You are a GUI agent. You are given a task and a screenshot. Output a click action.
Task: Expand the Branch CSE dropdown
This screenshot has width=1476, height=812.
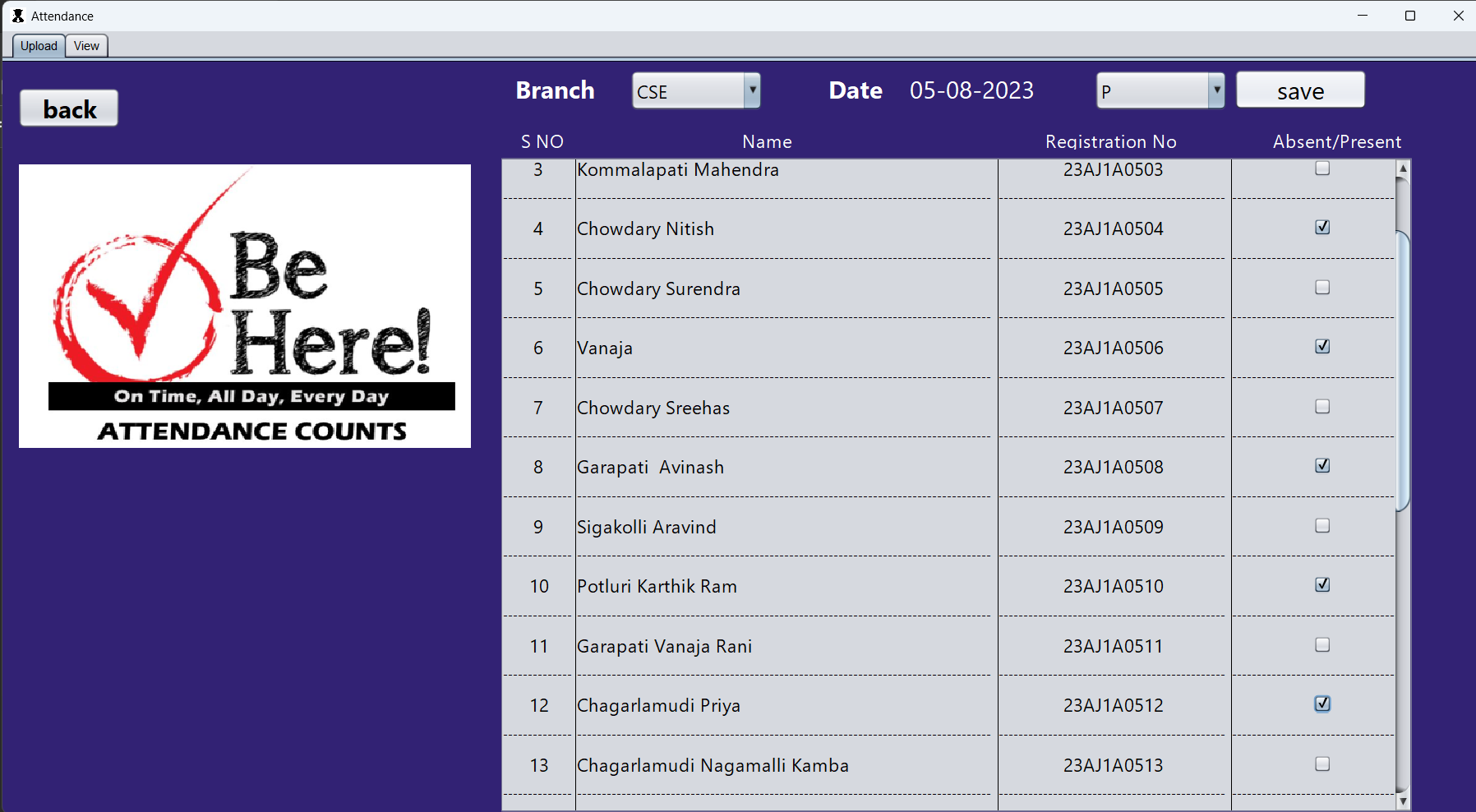point(752,90)
